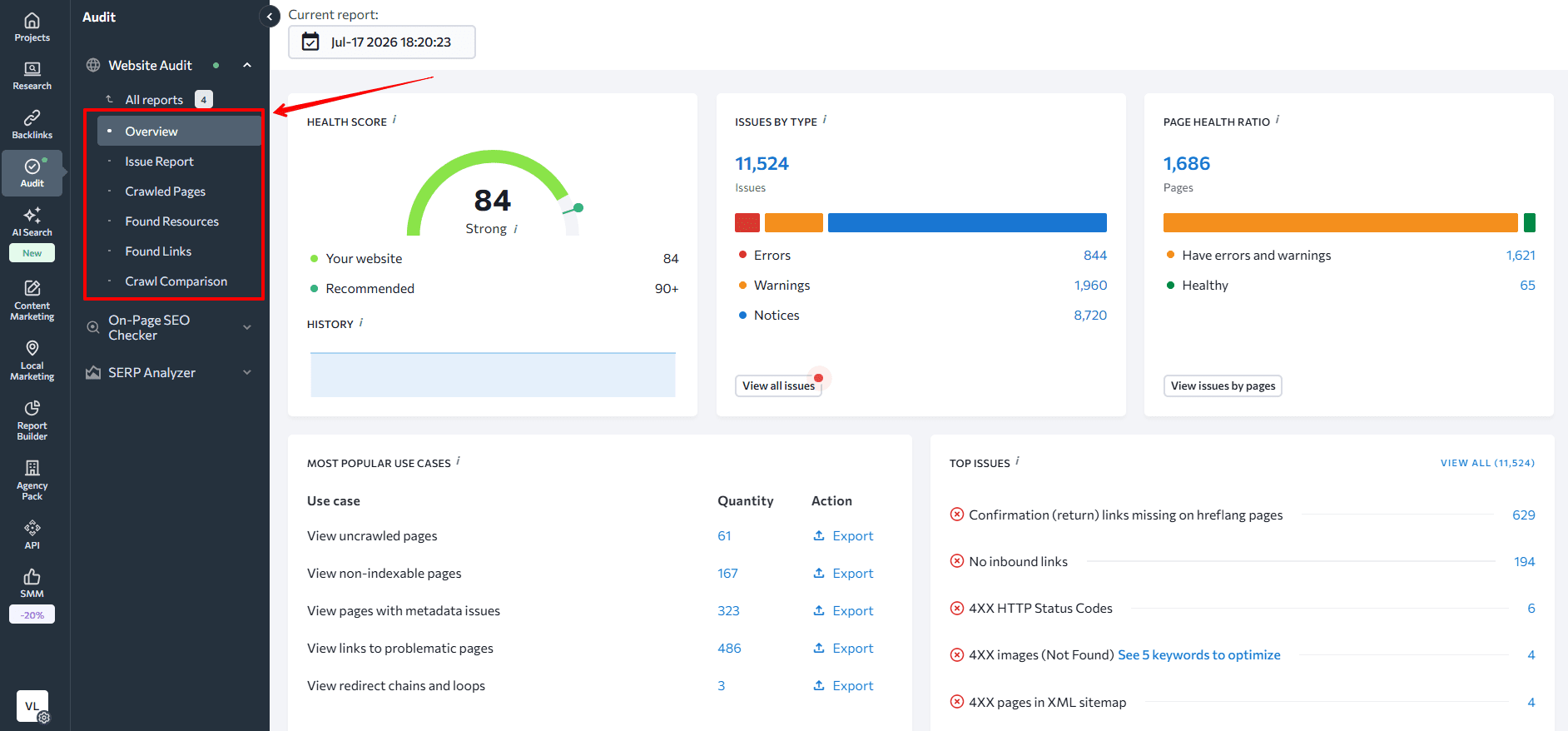This screenshot has height=731, width=1568.
Task: Go to All reports
Action: pos(154,100)
